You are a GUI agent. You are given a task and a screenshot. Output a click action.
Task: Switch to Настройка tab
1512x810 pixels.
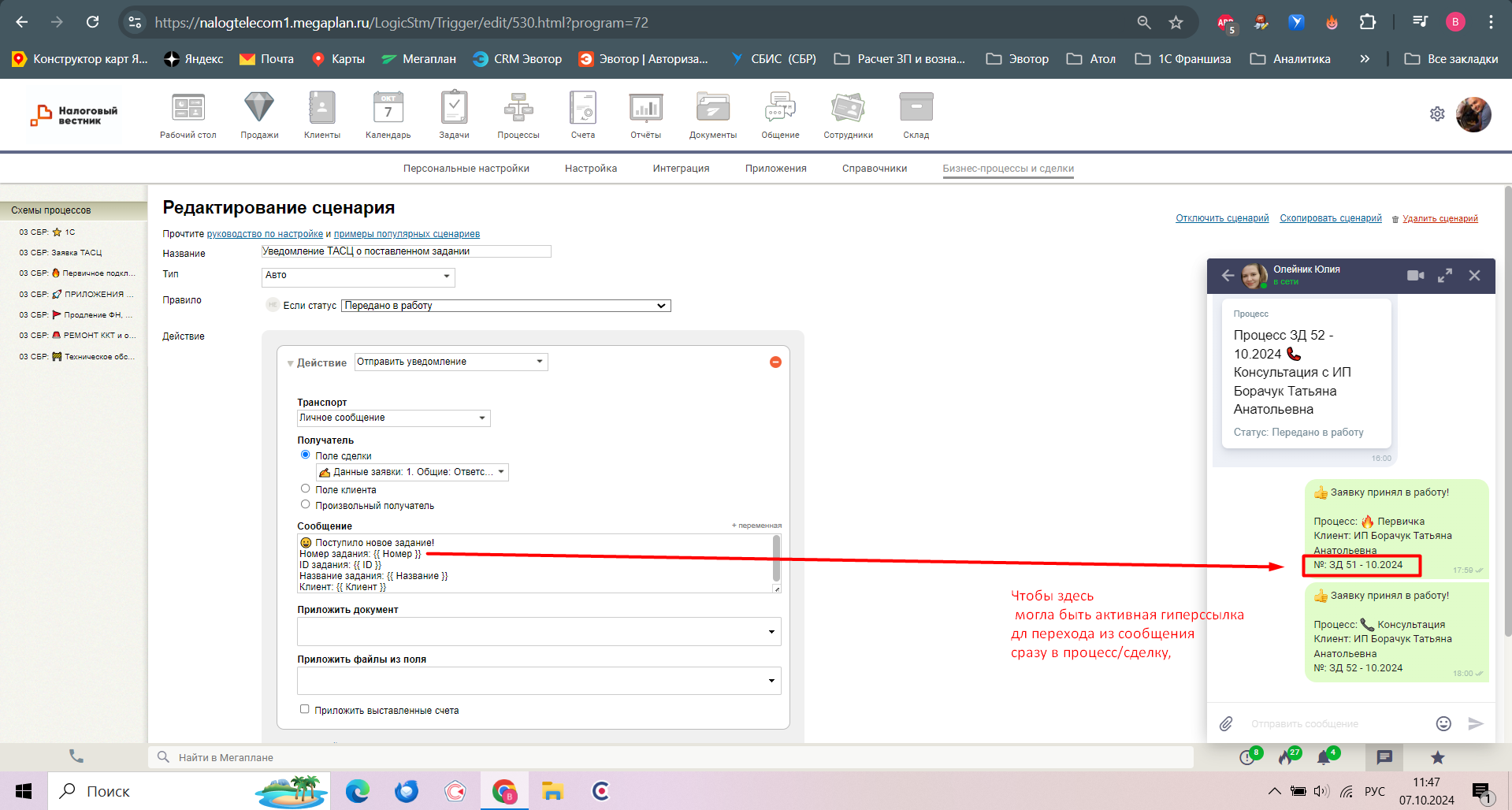point(591,169)
